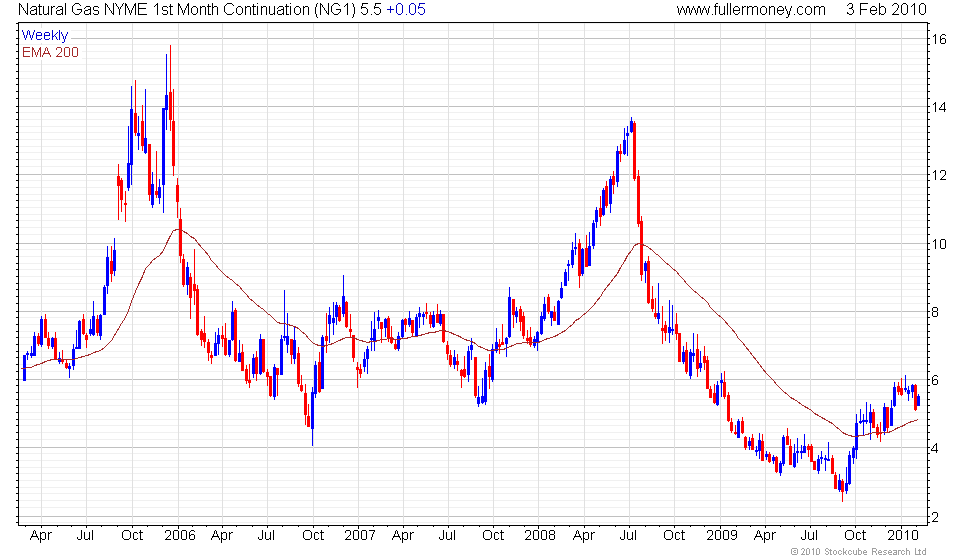The image size is (980, 560).
Task: Click the last price '5.5' in the title
Action: [371, 9]
